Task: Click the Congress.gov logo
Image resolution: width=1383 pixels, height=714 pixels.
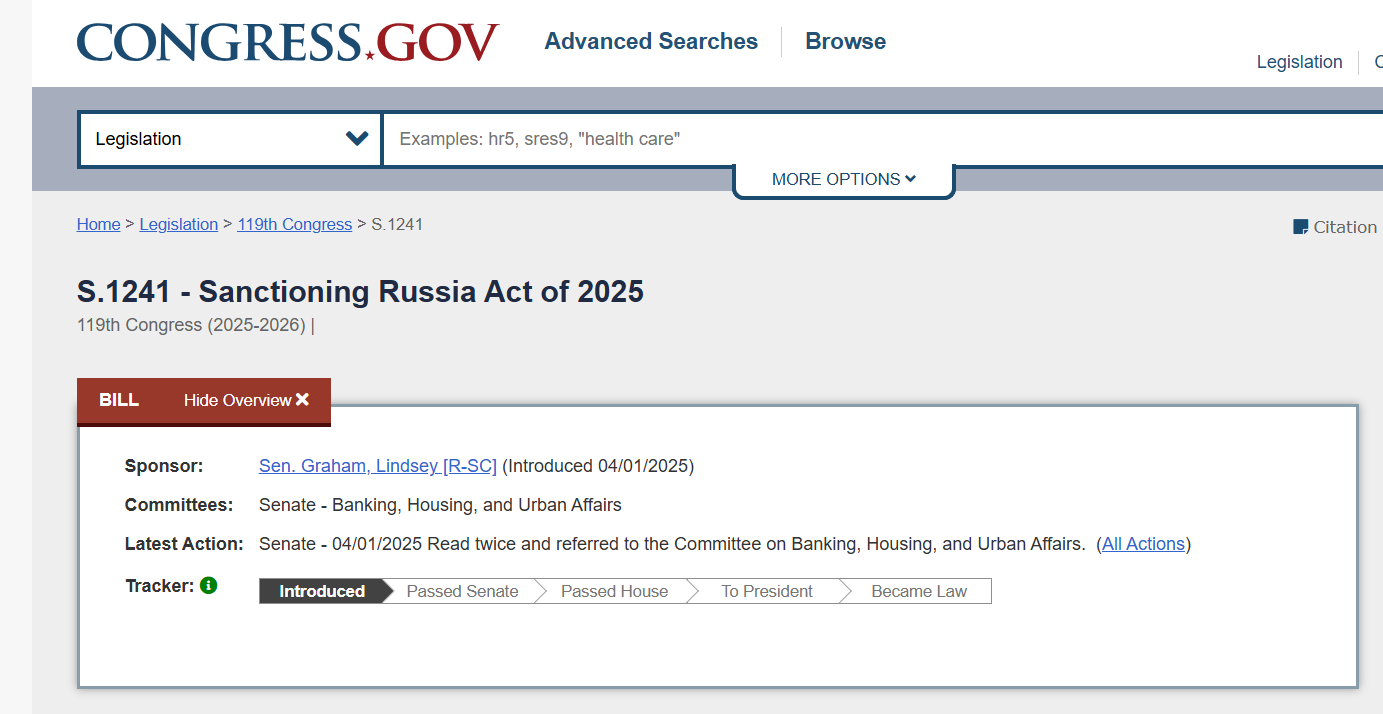Action: point(288,42)
